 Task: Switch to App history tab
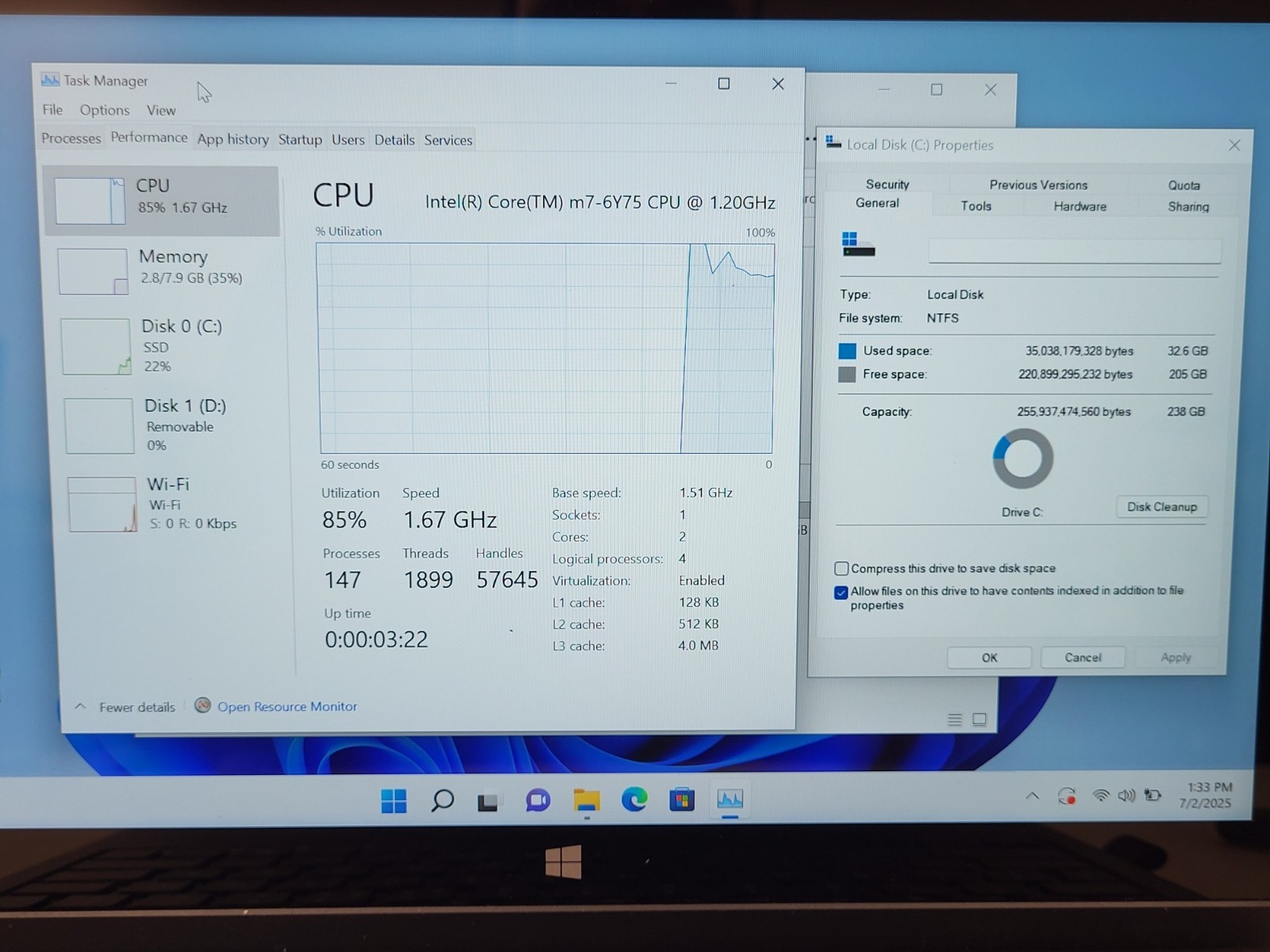[x=233, y=139]
